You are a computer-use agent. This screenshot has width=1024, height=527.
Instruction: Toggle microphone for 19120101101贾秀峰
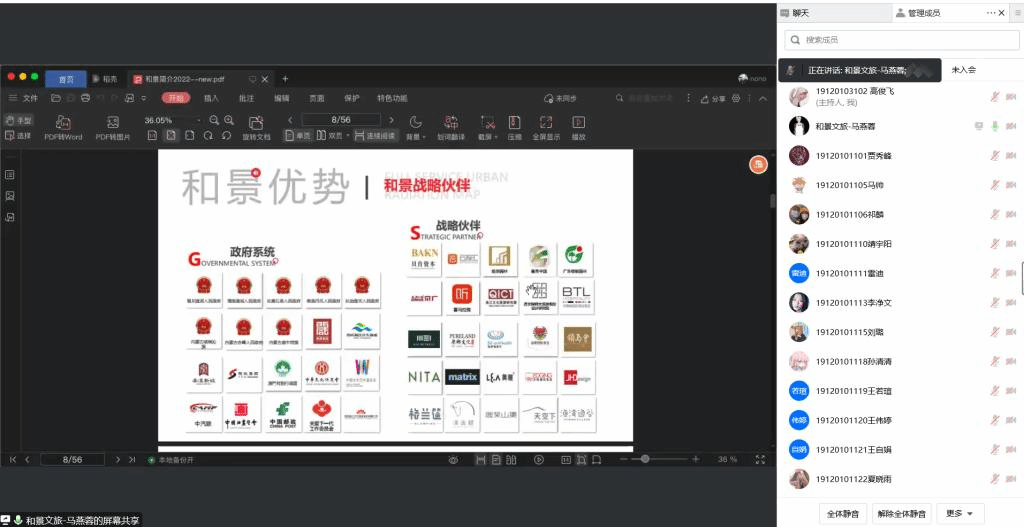click(x=995, y=155)
